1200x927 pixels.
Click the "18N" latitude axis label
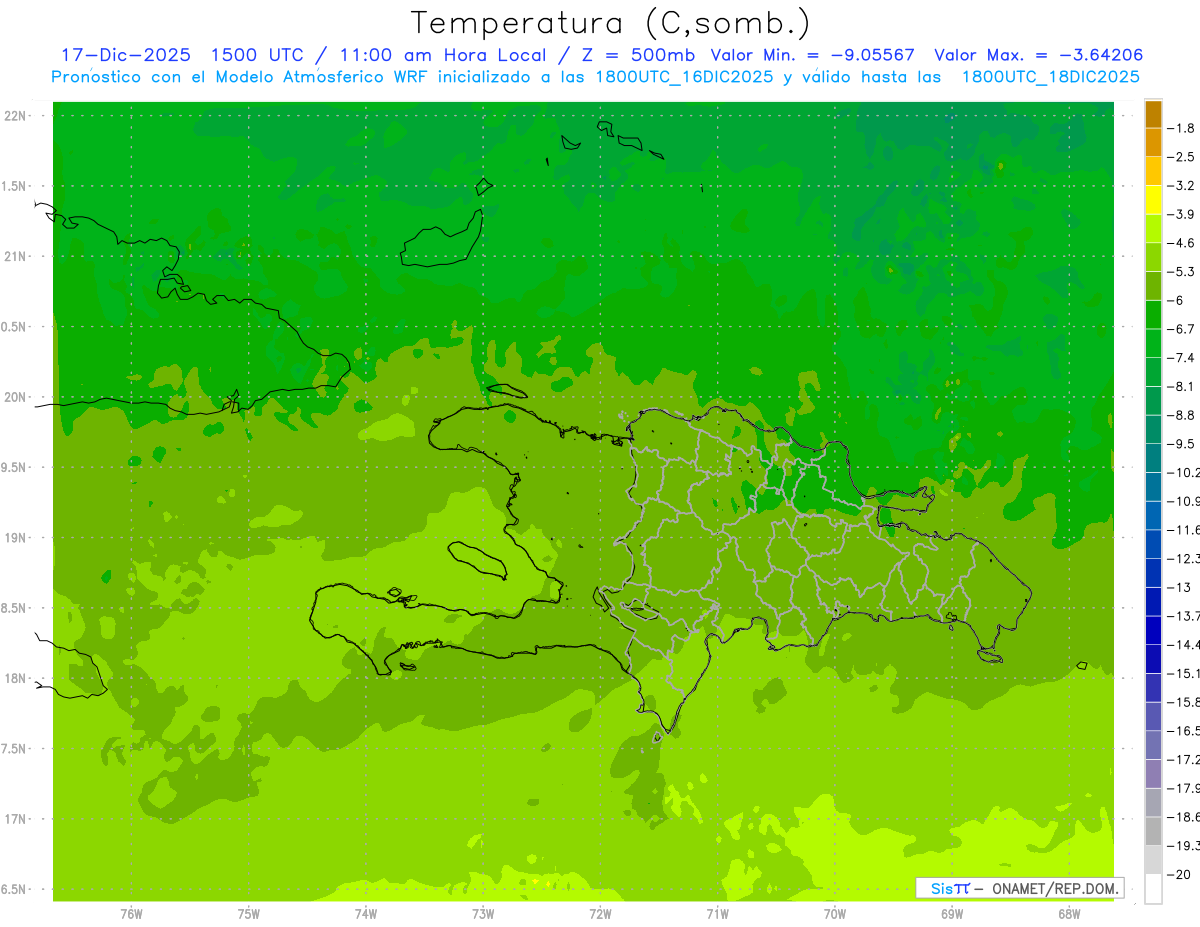16,678
